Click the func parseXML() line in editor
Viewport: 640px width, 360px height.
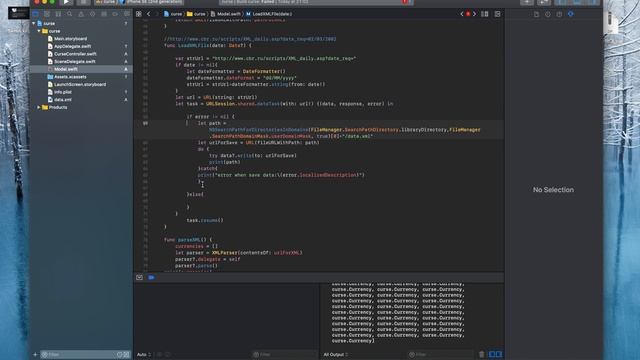click(188, 240)
